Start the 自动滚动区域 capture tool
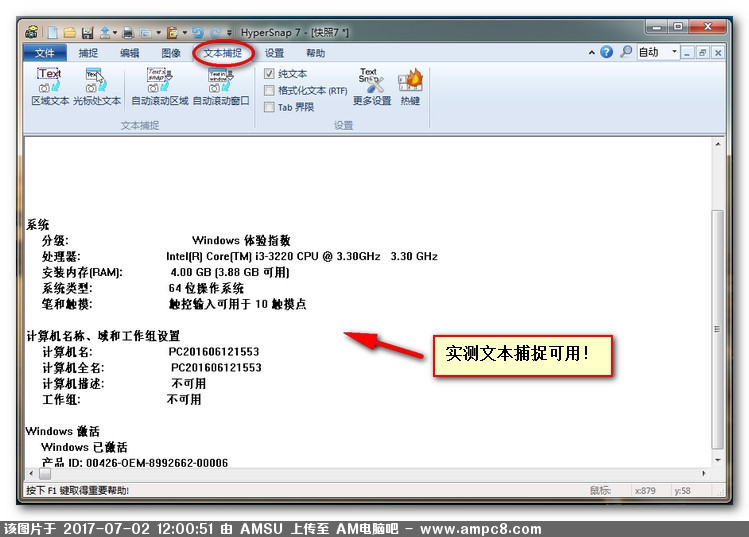This screenshot has height=537, width=749. pyautogui.click(x=160, y=86)
